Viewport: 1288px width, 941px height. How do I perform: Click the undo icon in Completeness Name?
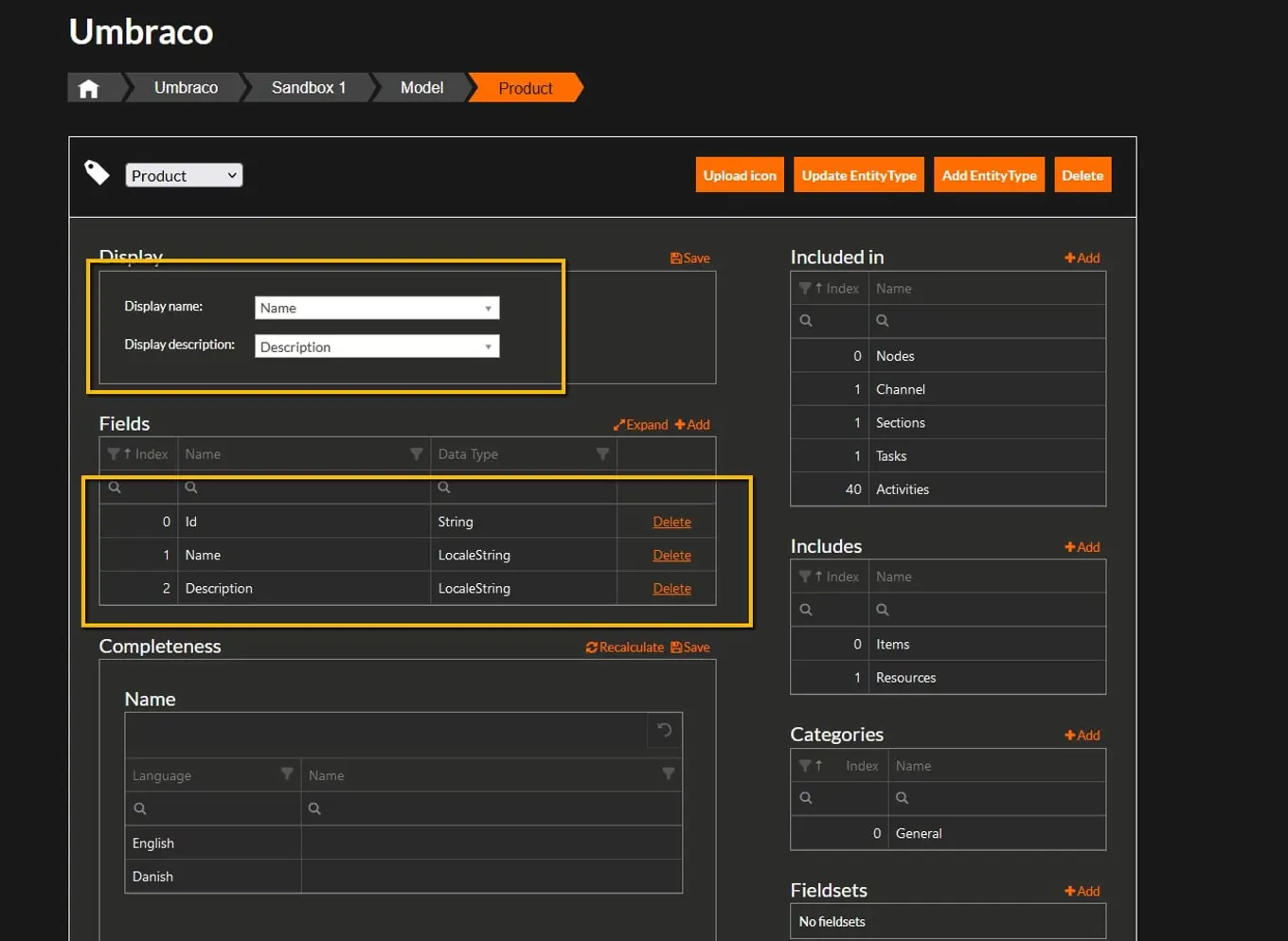coord(665,730)
